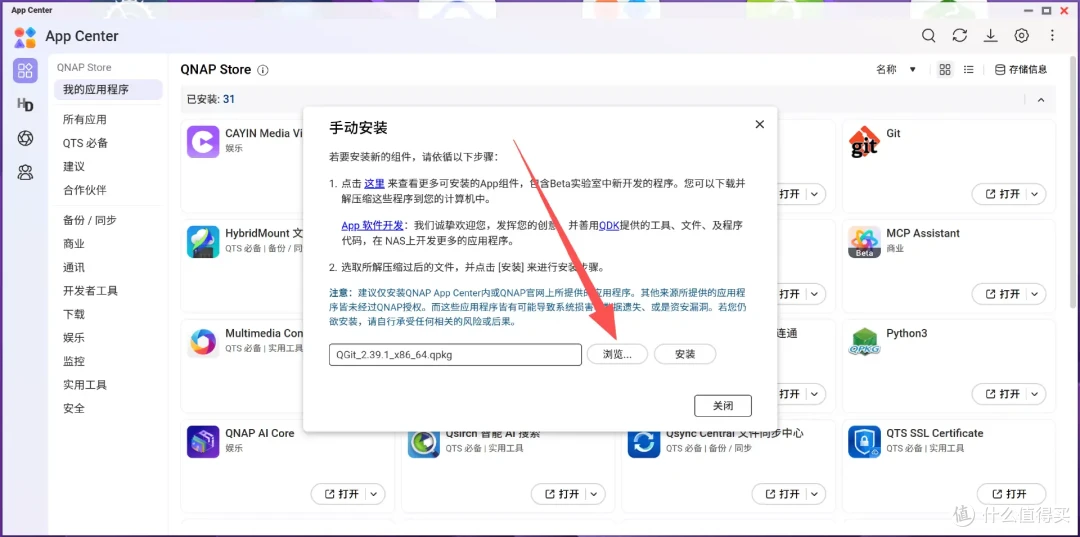Select 实用工具 category
The image size is (1080, 537).
(x=85, y=384)
